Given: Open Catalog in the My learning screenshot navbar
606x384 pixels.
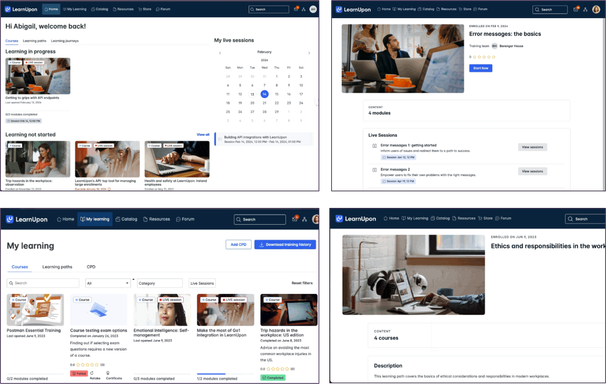Looking at the screenshot, I should pos(126,219).
